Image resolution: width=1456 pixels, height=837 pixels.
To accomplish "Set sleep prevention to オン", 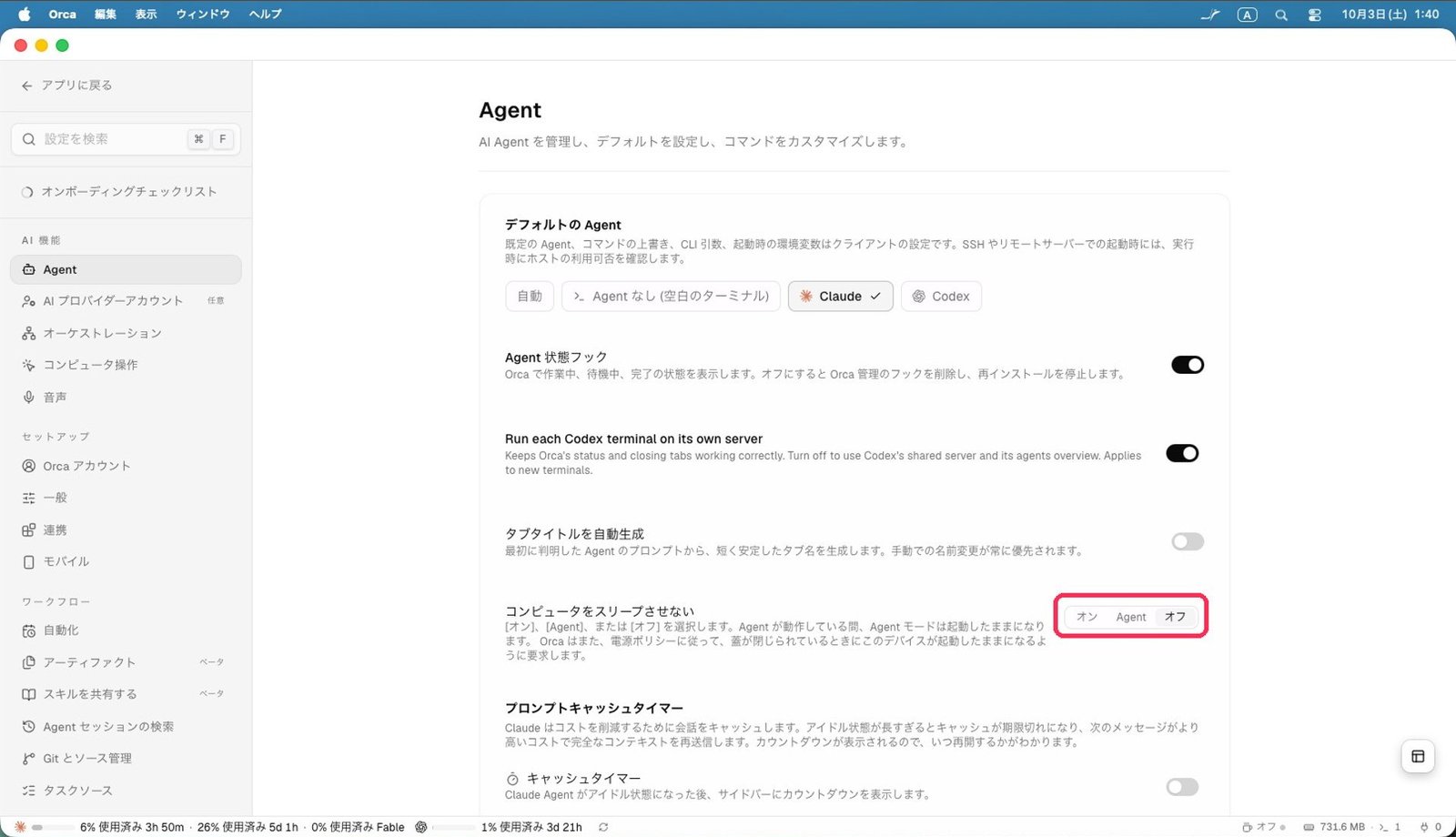I will pos(1087,617).
